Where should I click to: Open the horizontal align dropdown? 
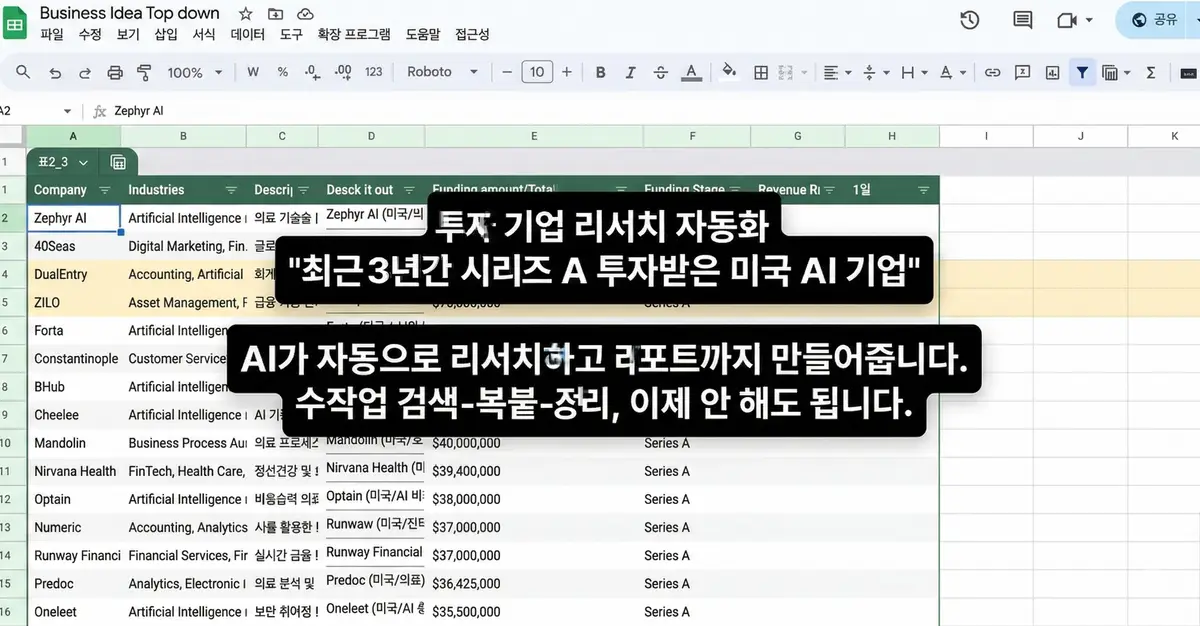(836, 72)
